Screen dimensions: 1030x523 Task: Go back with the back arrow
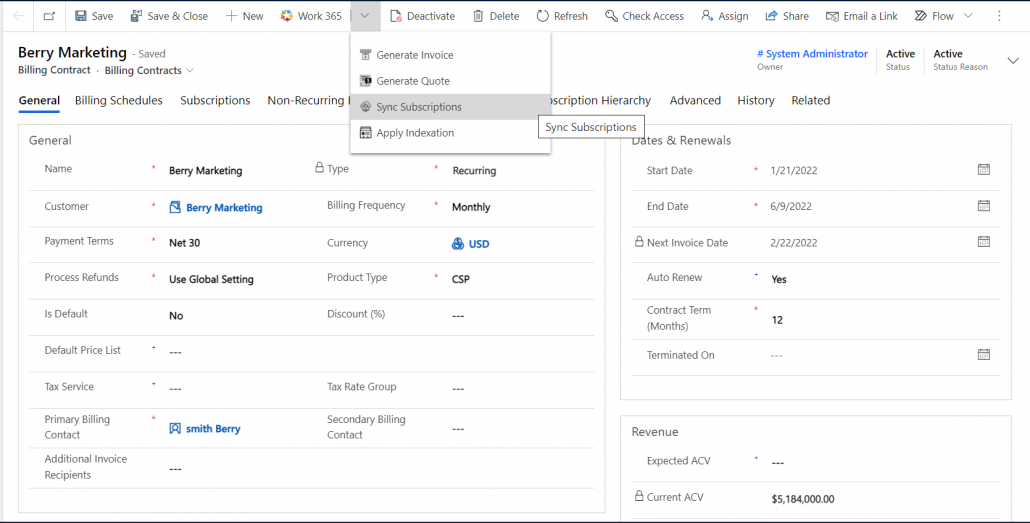coord(18,16)
